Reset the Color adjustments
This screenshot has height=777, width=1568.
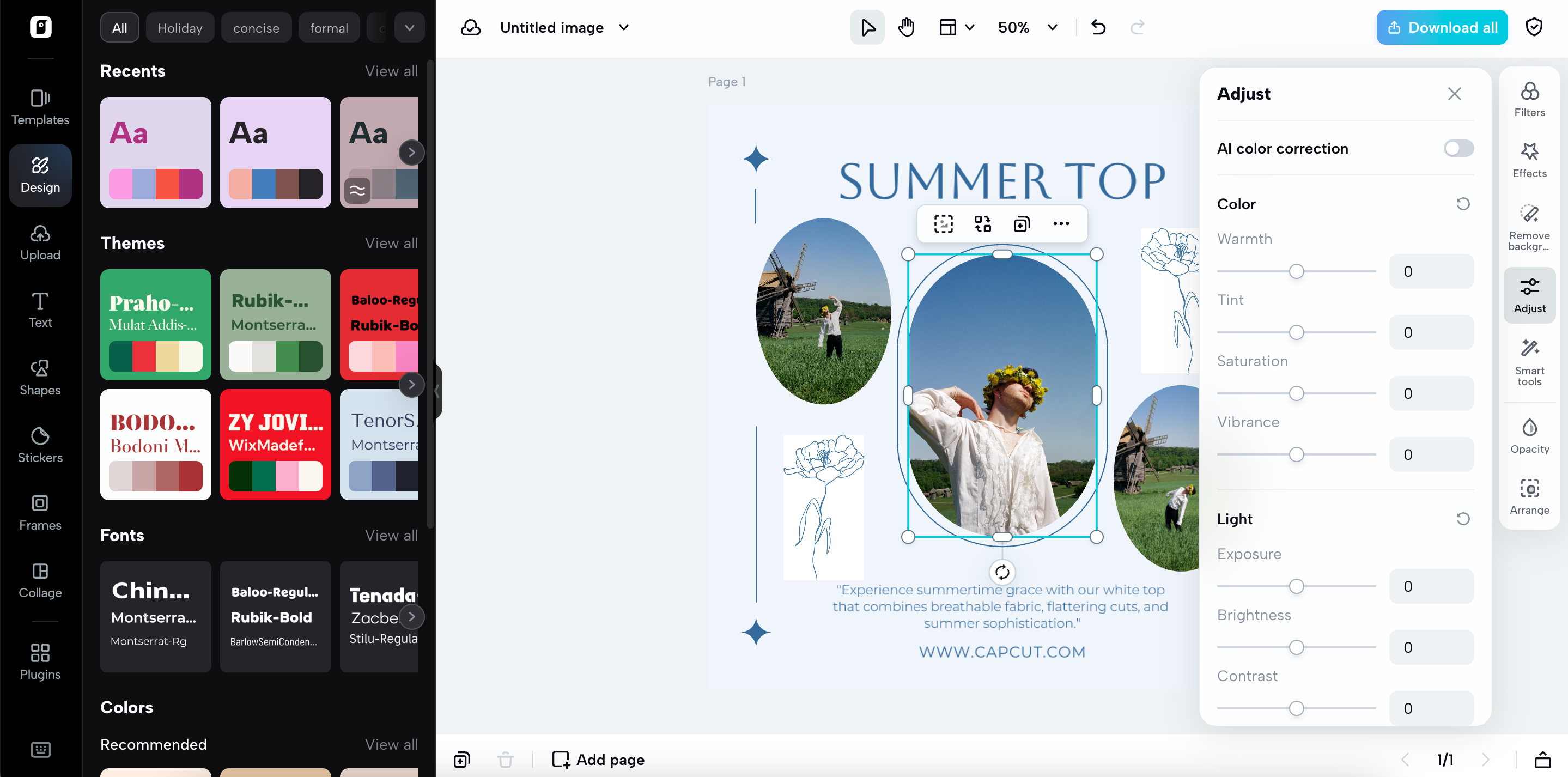1463,204
